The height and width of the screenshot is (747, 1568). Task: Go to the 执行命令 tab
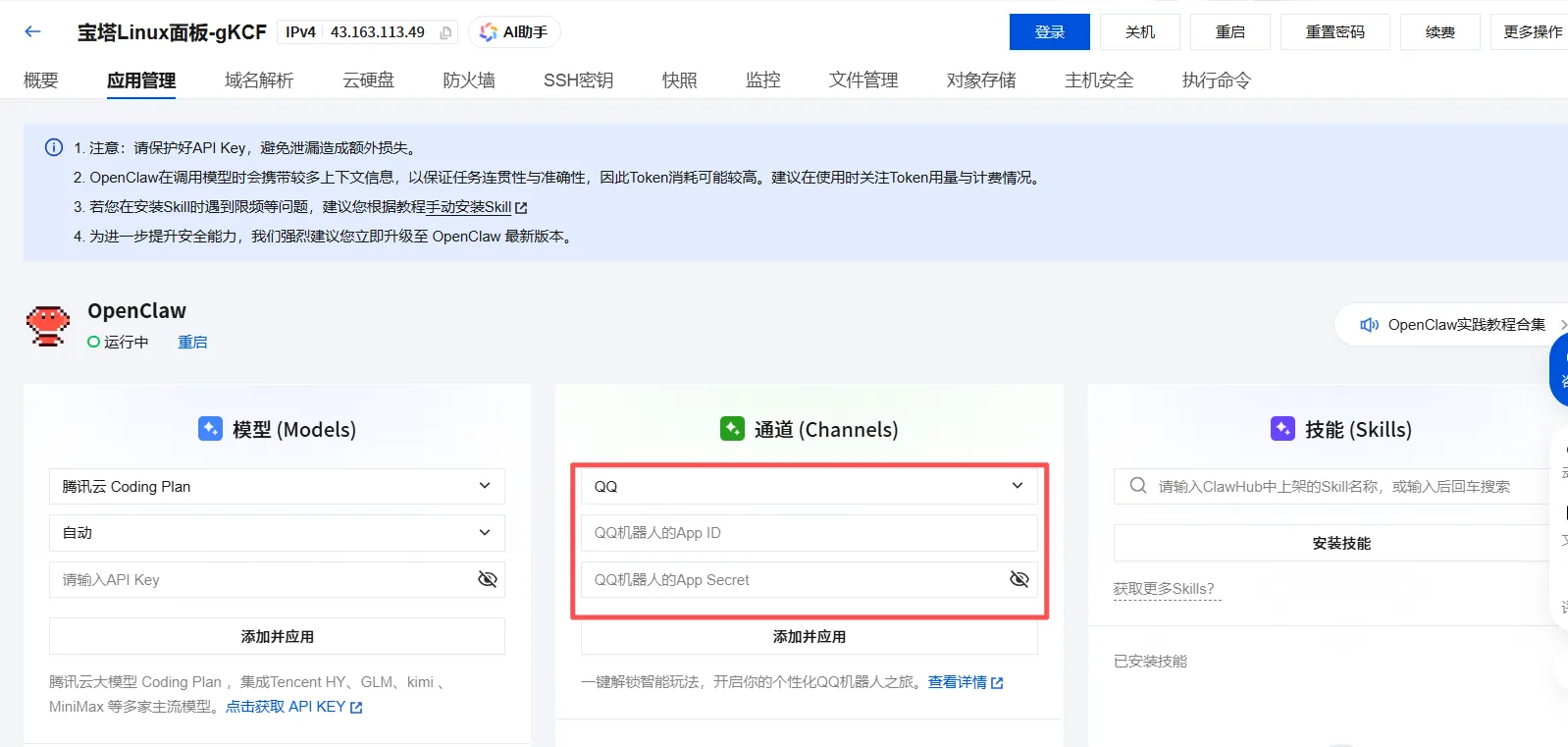[1217, 80]
